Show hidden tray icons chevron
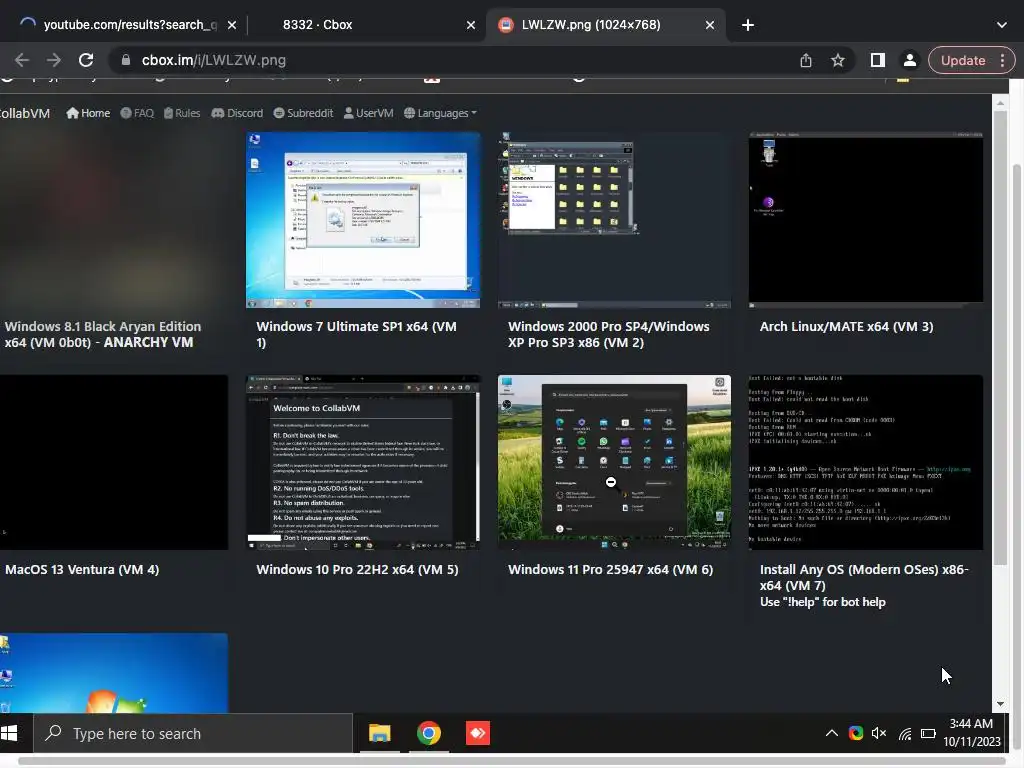Image resolution: width=1024 pixels, height=768 pixels. tap(831, 733)
